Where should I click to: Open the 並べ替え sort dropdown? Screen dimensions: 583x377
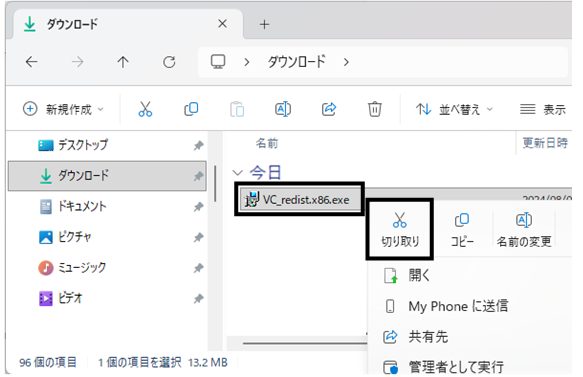tap(454, 109)
